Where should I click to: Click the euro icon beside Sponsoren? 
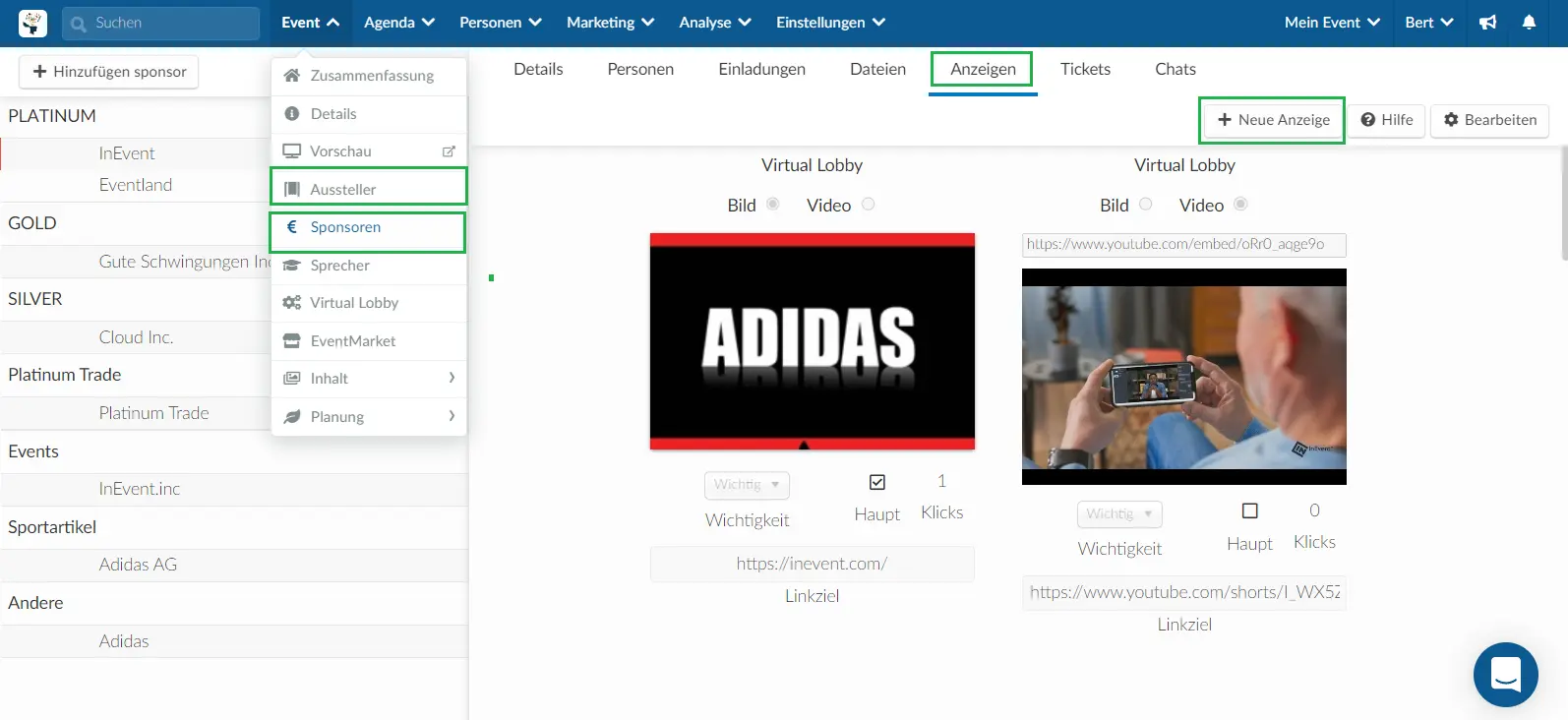(x=291, y=227)
